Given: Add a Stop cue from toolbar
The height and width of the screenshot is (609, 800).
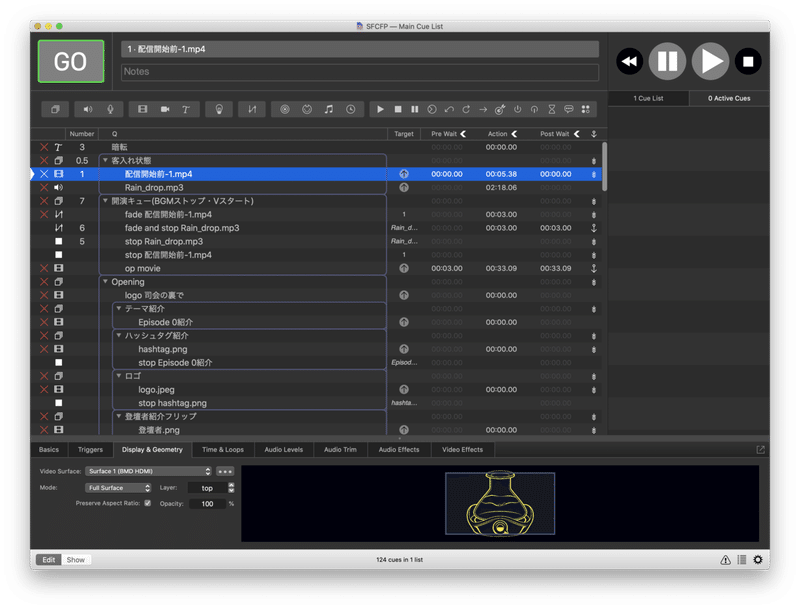Looking at the screenshot, I should coord(398,109).
